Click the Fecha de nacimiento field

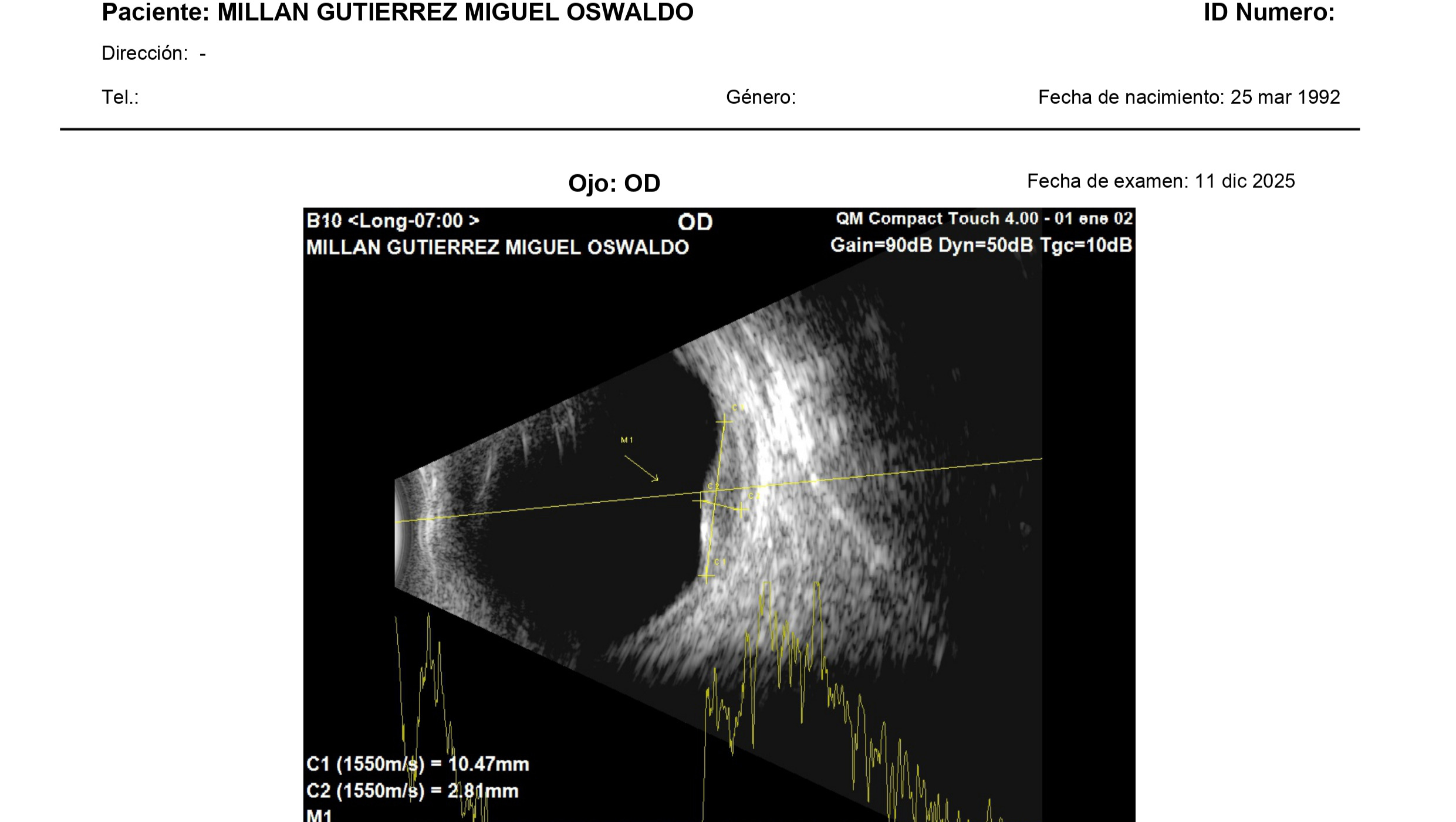click(1188, 97)
